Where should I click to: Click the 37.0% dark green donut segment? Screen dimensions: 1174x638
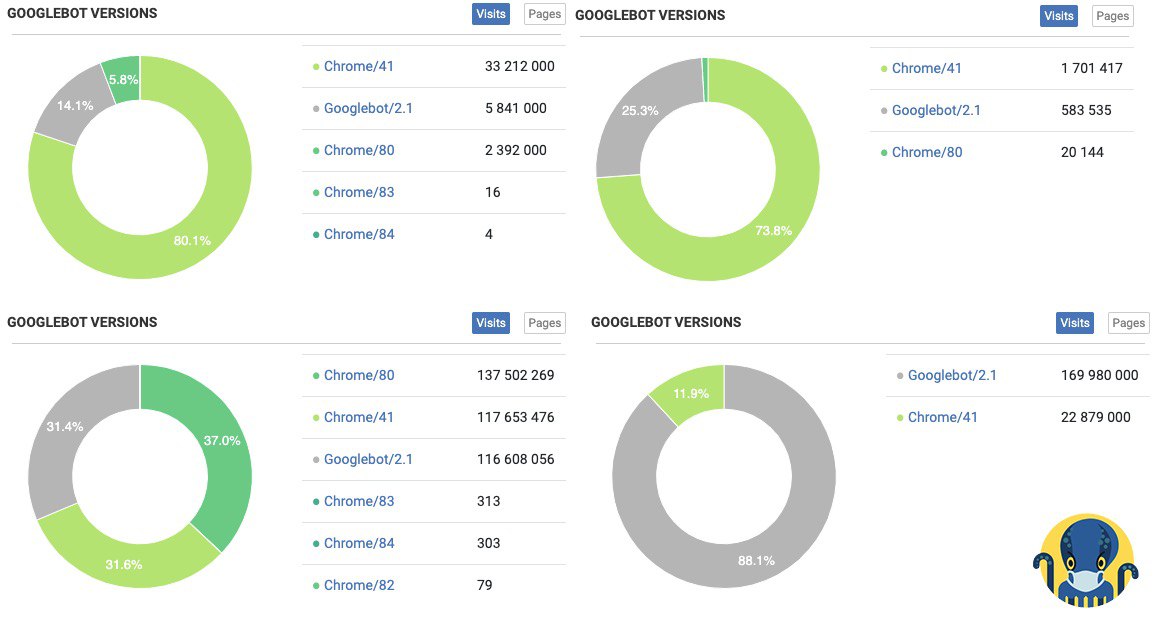(221, 449)
